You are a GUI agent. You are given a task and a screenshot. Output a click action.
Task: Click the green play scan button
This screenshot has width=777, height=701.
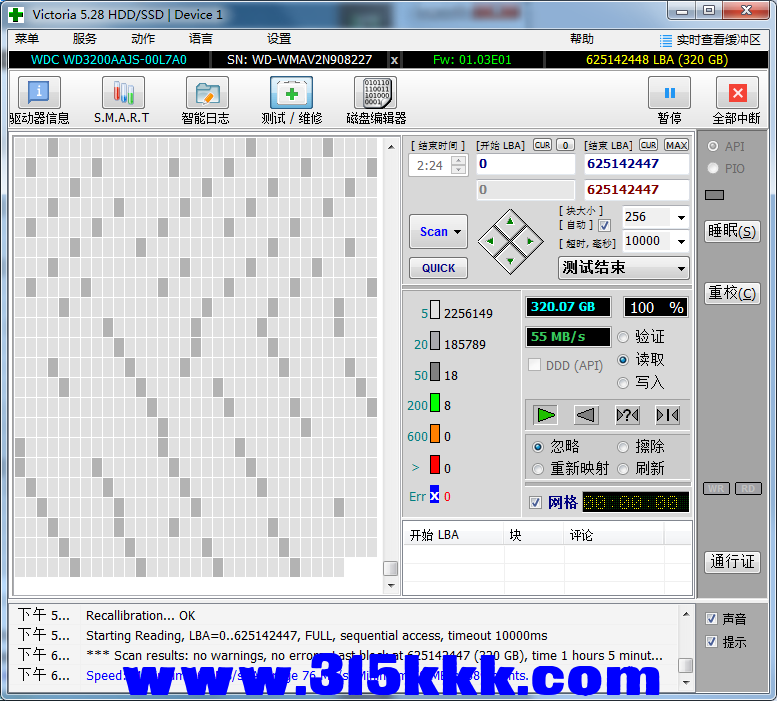click(546, 415)
